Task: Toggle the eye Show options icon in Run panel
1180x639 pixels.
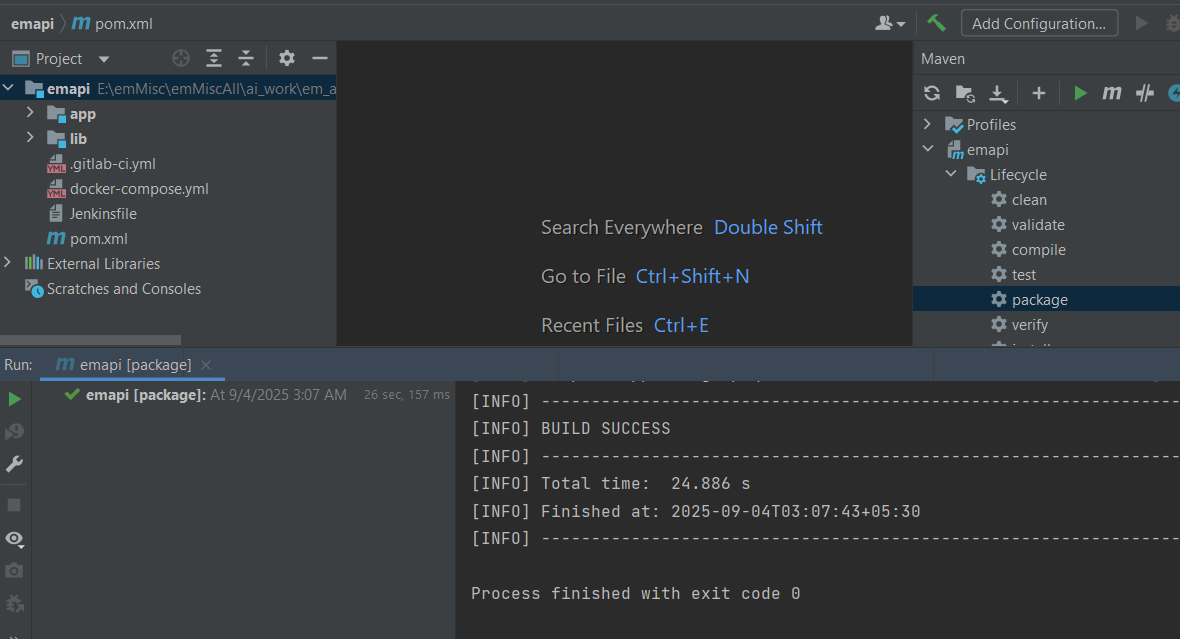Action: click(14, 539)
